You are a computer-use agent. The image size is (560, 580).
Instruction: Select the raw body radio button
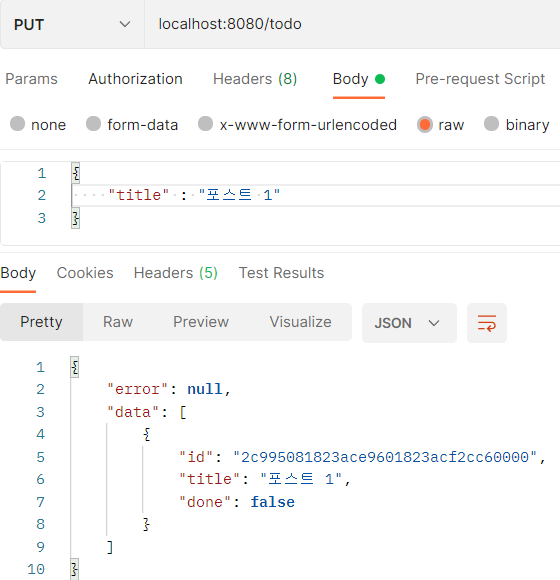(x=425, y=124)
